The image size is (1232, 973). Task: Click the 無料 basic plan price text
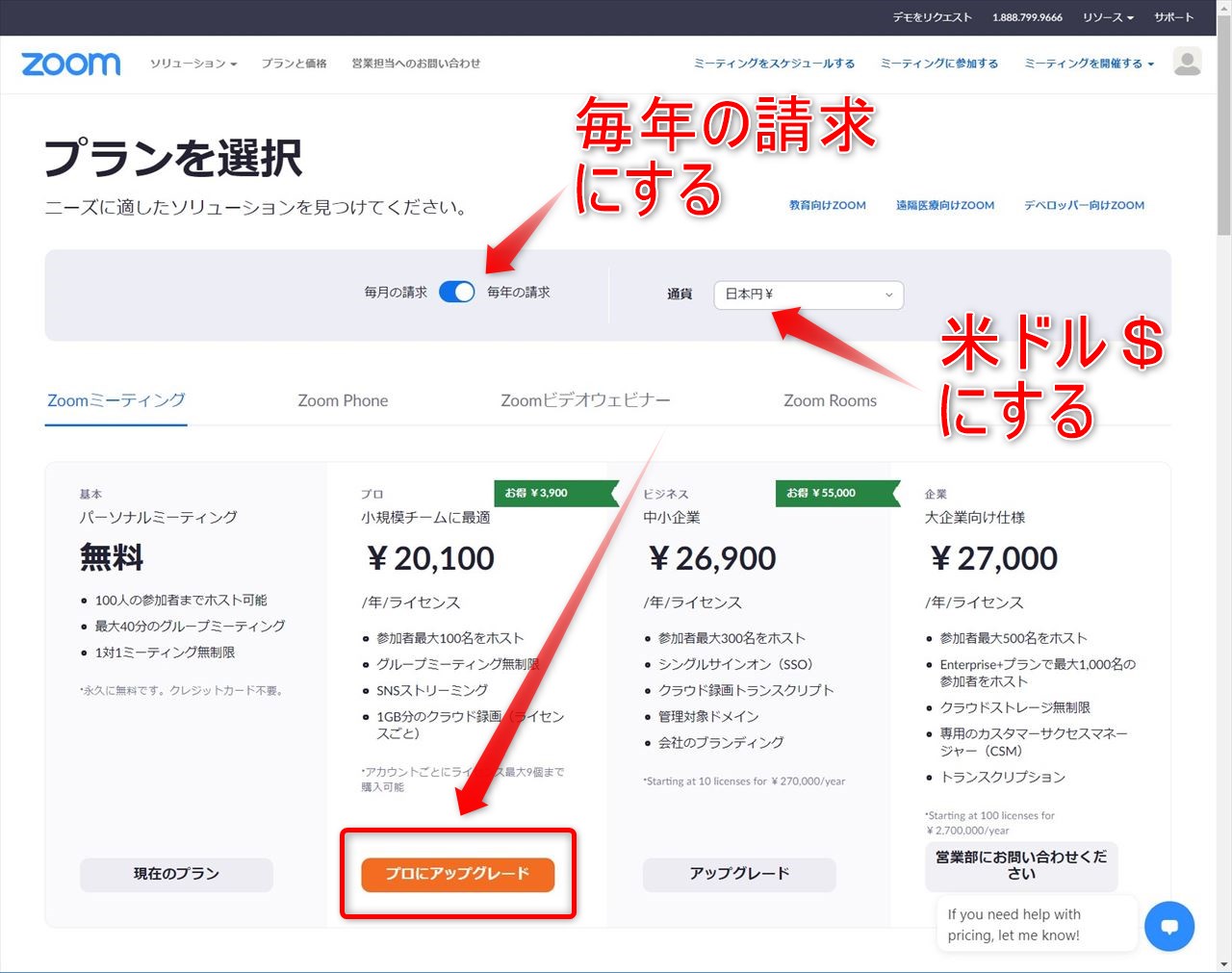112,558
